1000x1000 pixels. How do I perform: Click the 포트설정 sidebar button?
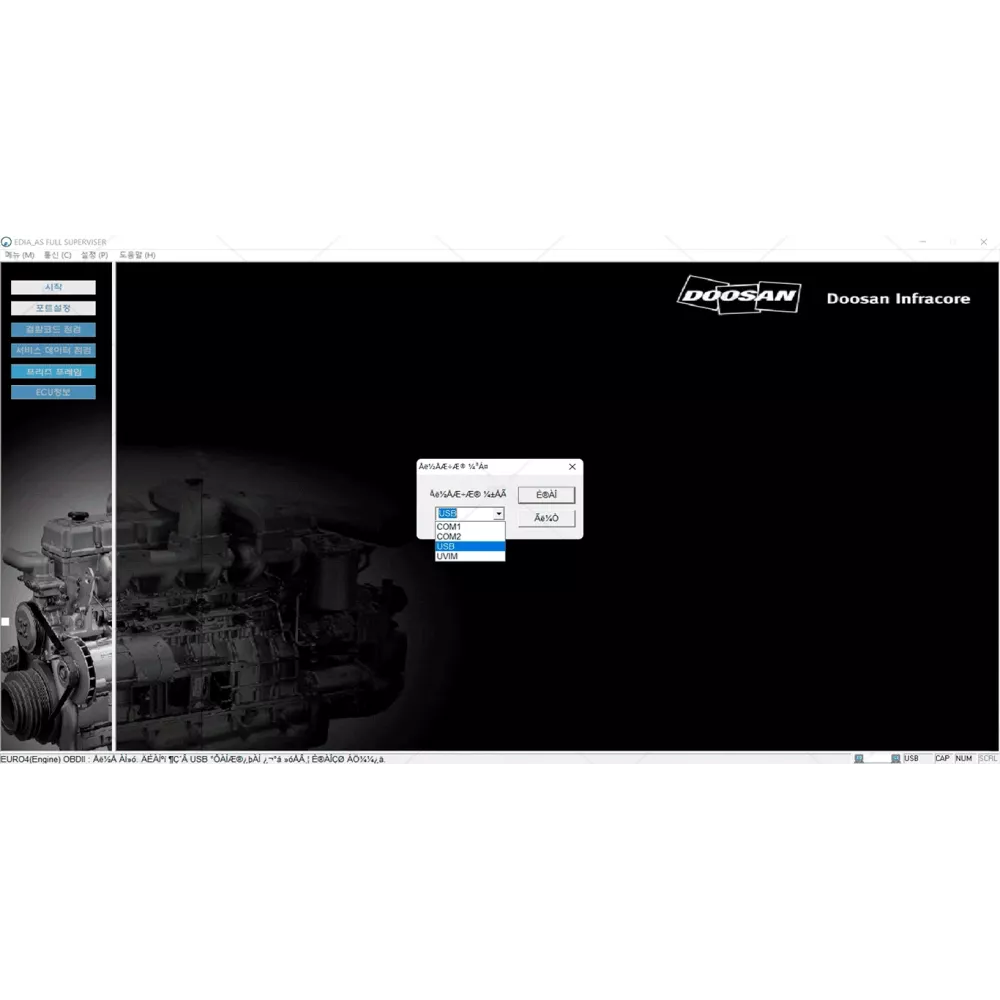pos(53,308)
